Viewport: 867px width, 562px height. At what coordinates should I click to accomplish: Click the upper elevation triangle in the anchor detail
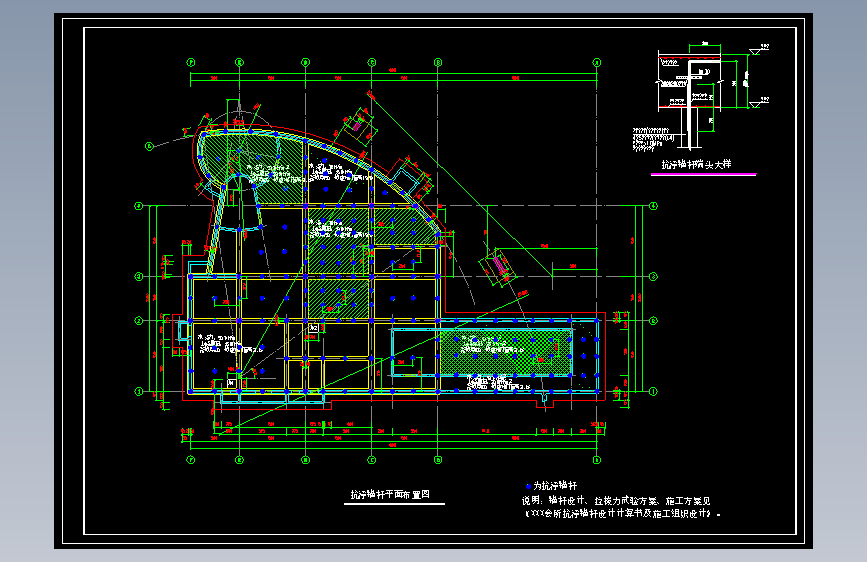(x=755, y=51)
